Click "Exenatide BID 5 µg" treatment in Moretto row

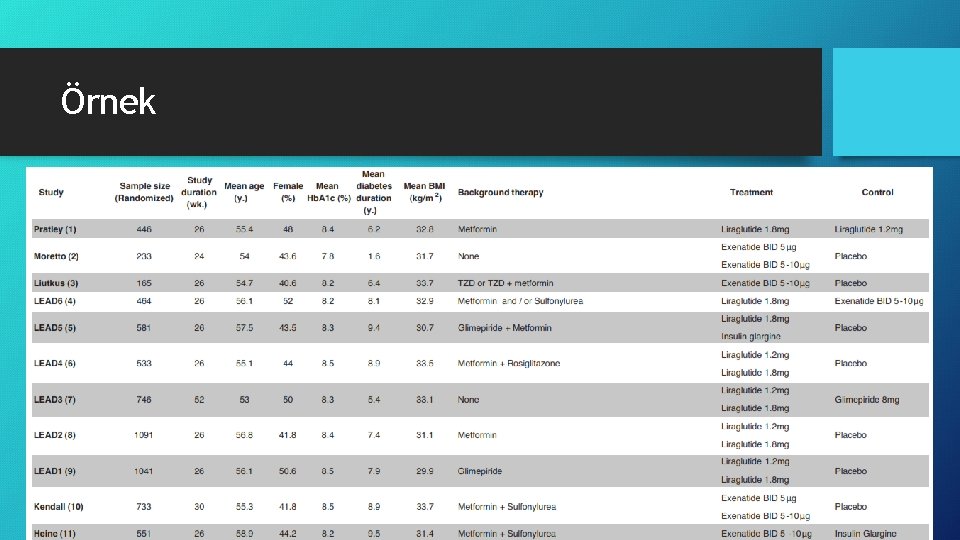point(759,247)
